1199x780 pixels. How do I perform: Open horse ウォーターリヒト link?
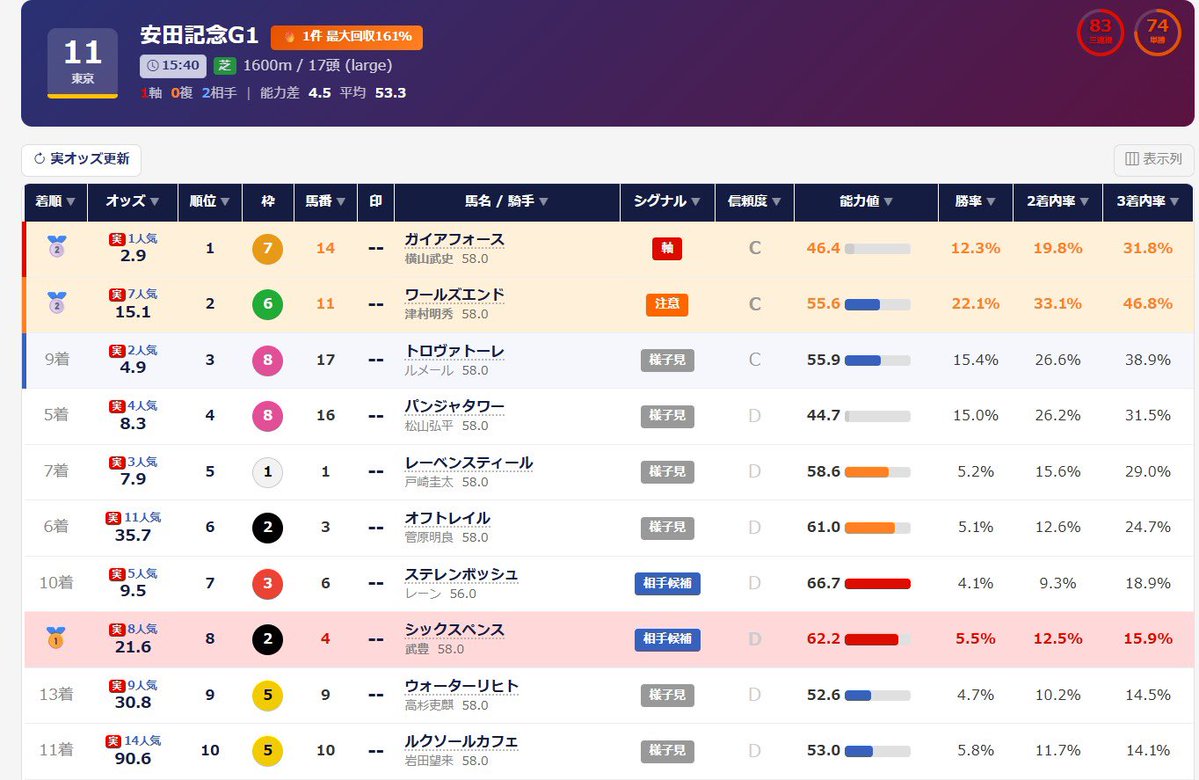click(461, 687)
